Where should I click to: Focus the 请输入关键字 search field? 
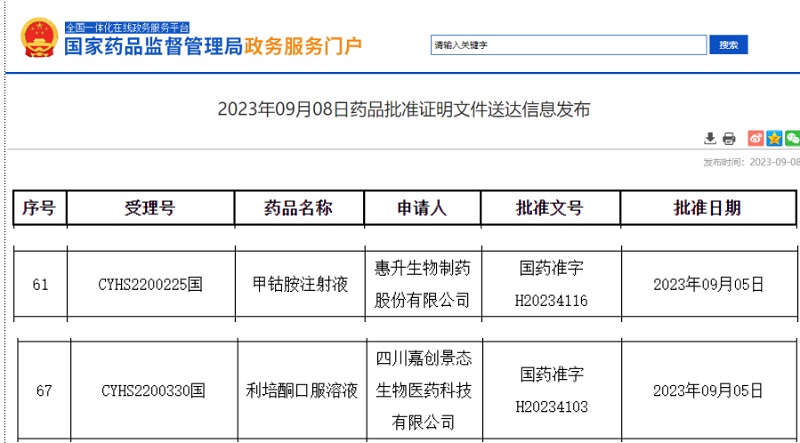pyautogui.click(x=569, y=45)
